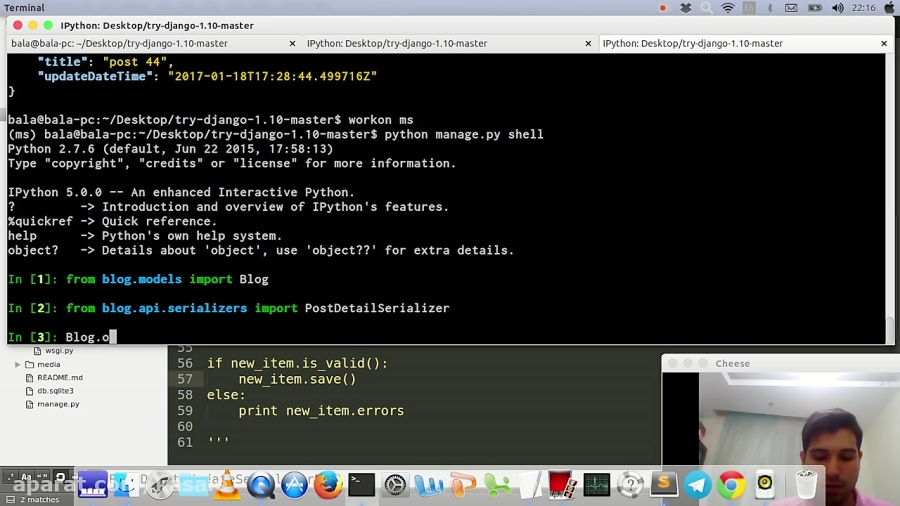Click the Wi-Fi icon in the menu bar
Viewport: 900px width, 506px height.
point(728,8)
